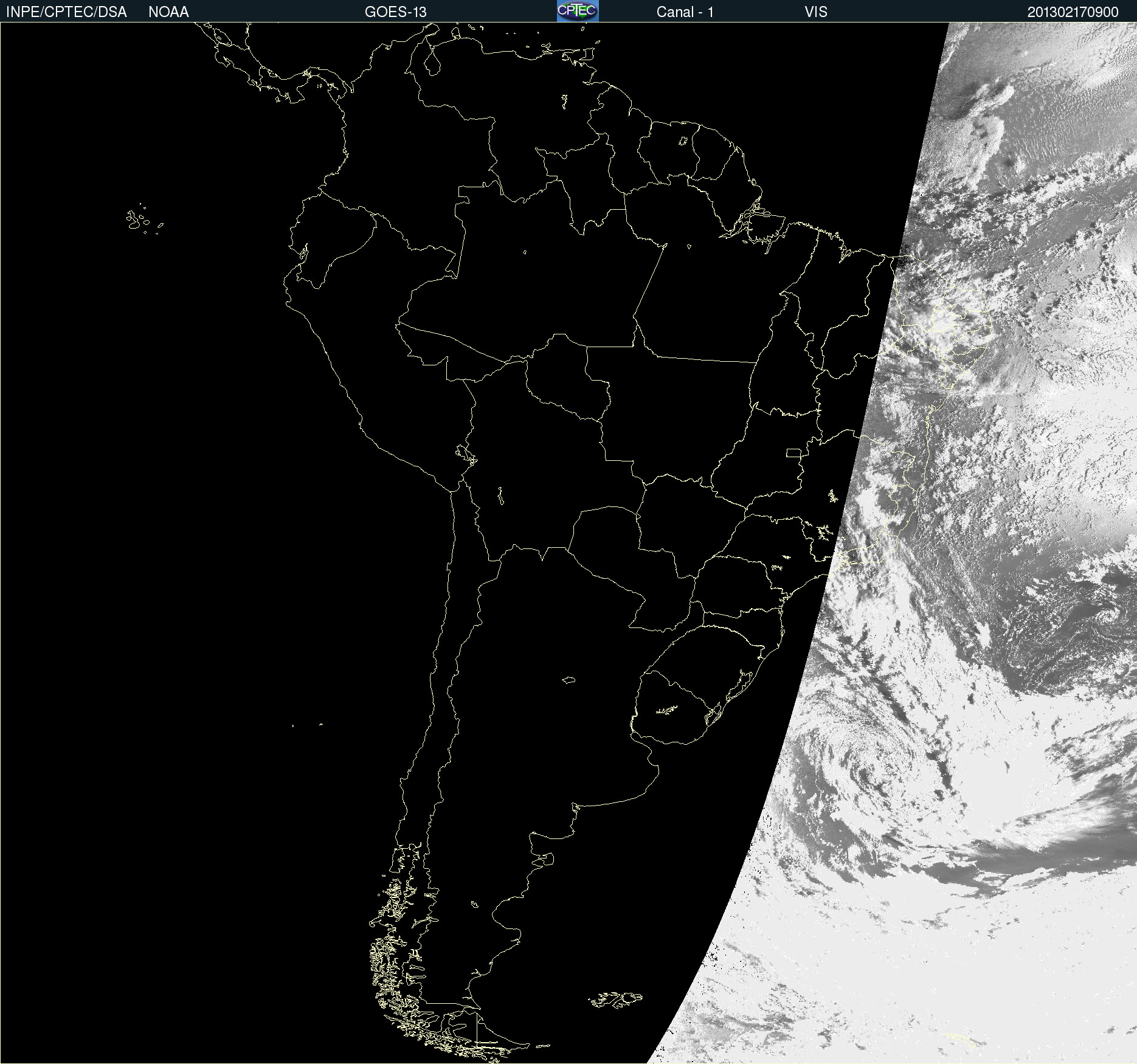Click the GOES-13 satellite label
The image size is (1137, 1064).
(396, 12)
